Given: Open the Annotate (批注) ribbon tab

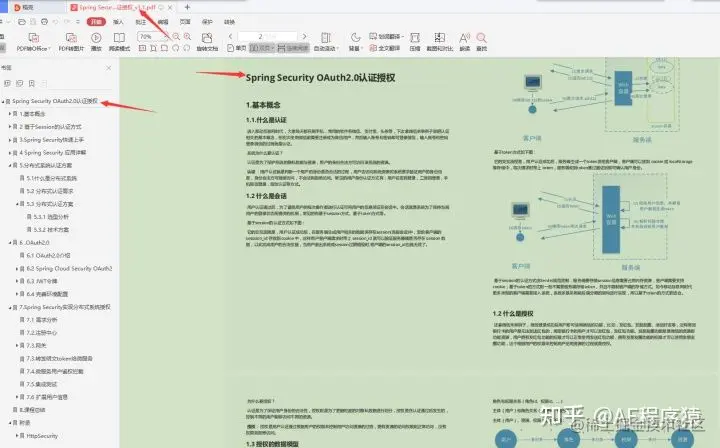Looking at the screenshot, I should (x=141, y=22).
